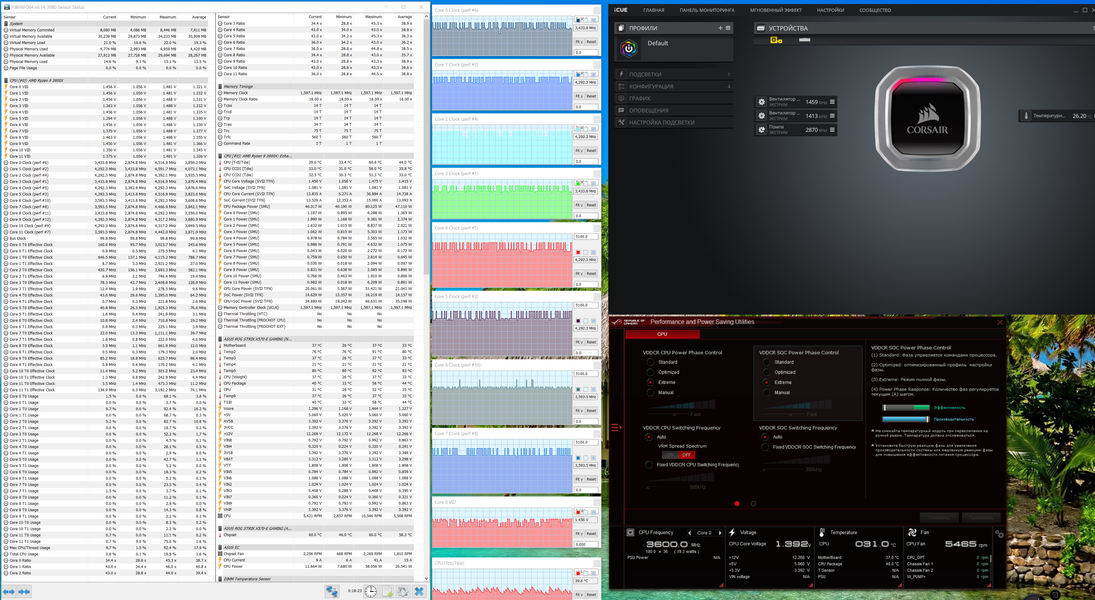Click the Fan icon in ASUS monitor panel
Image resolution: width=1095 pixels, height=600 pixels.
click(x=912, y=532)
